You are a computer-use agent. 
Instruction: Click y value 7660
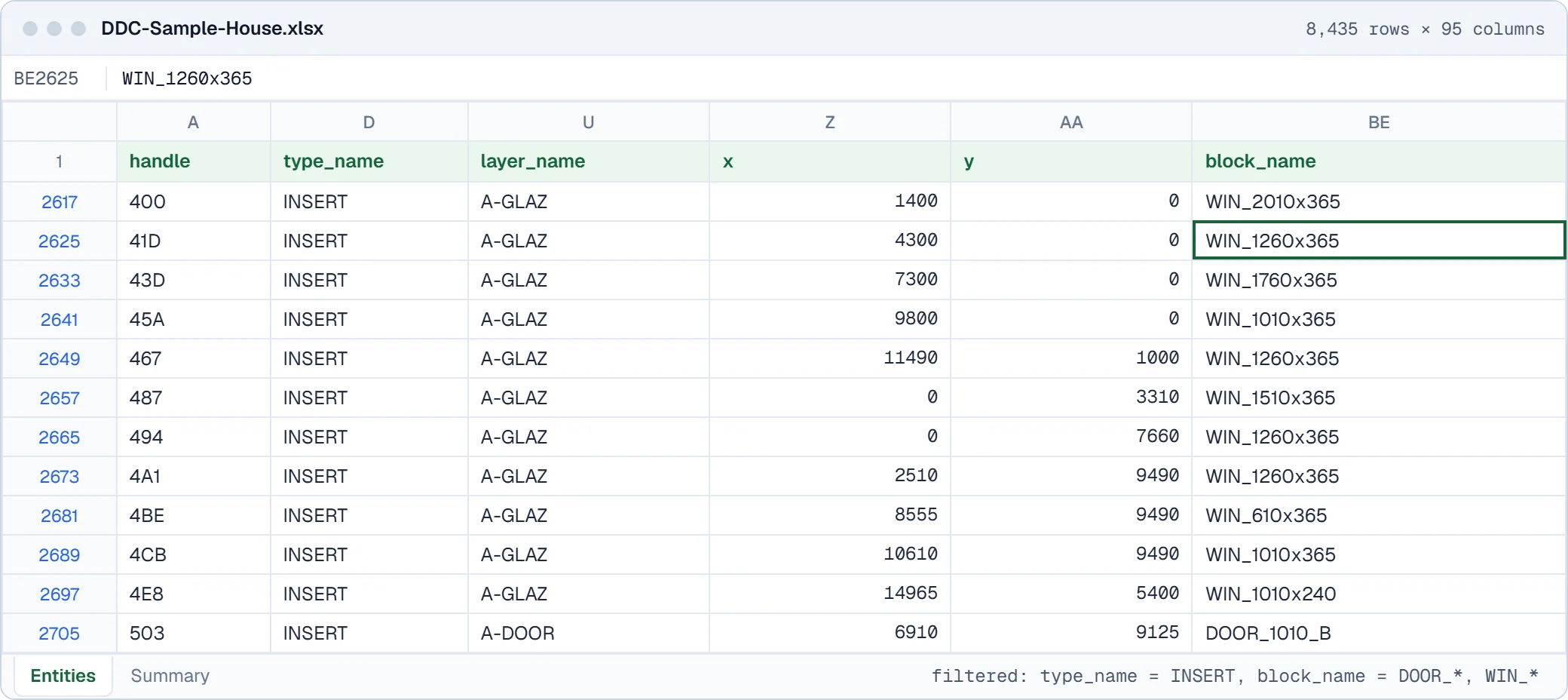point(1071,437)
